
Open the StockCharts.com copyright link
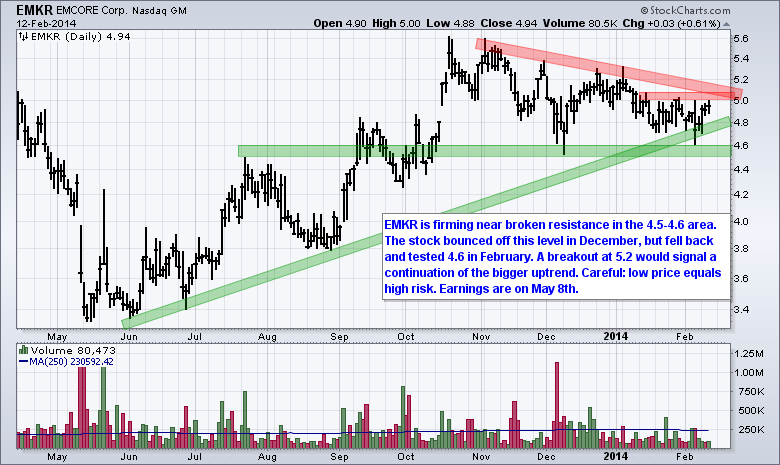(x=685, y=10)
